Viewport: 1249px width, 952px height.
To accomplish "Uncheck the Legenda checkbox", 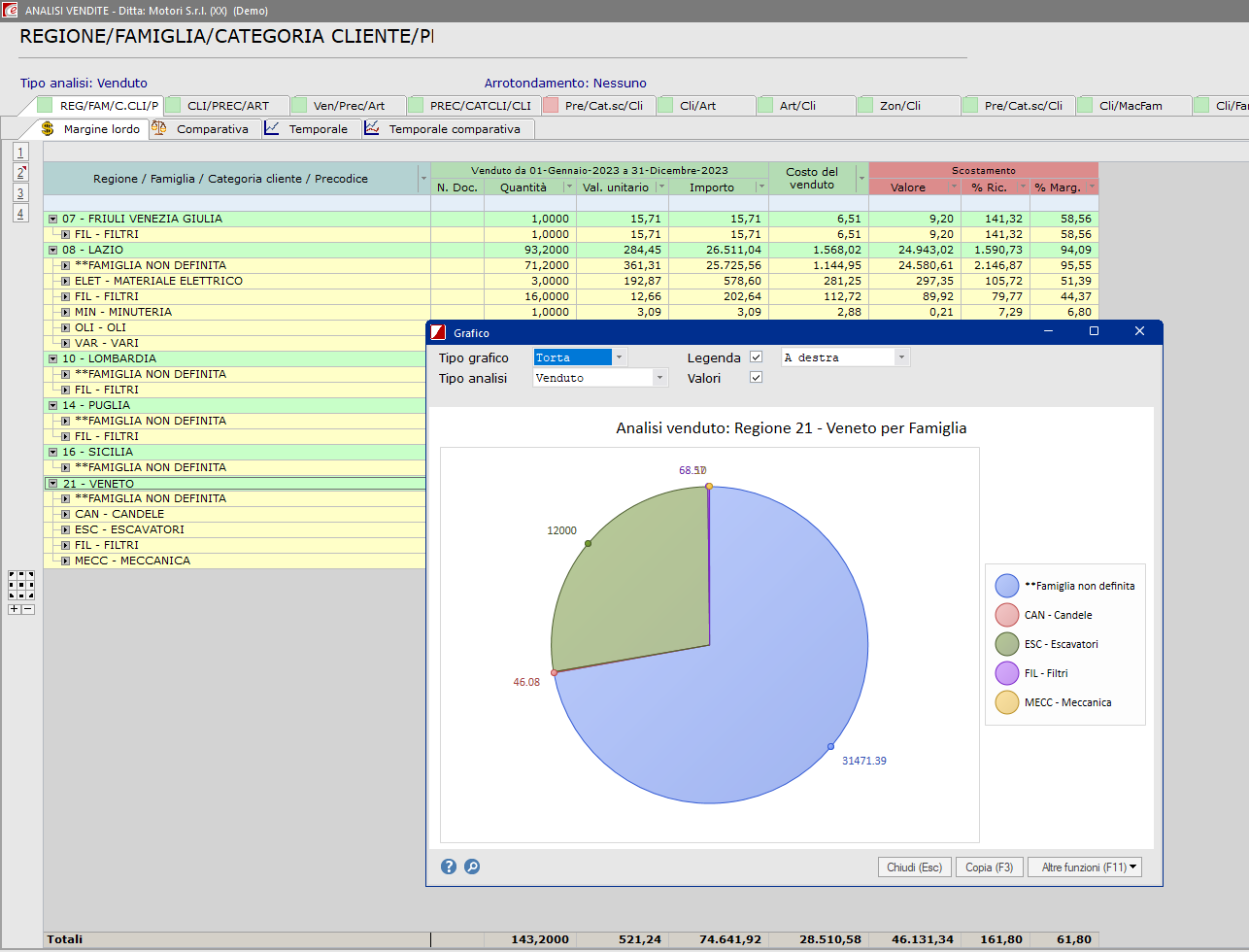I will pos(756,357).
